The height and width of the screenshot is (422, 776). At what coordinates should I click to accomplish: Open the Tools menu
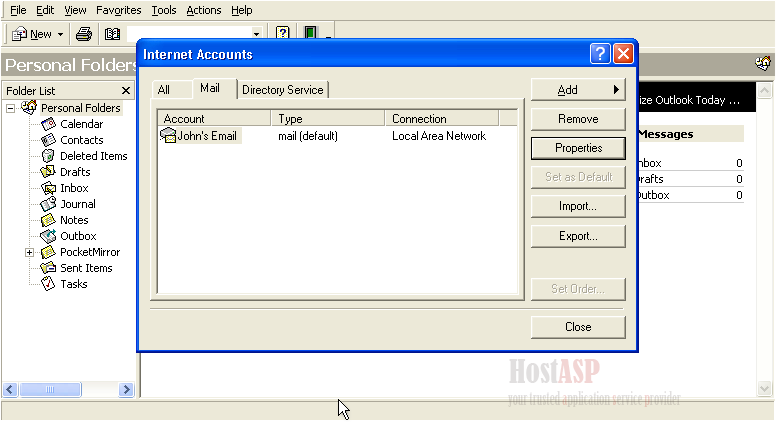click(164, 10)
